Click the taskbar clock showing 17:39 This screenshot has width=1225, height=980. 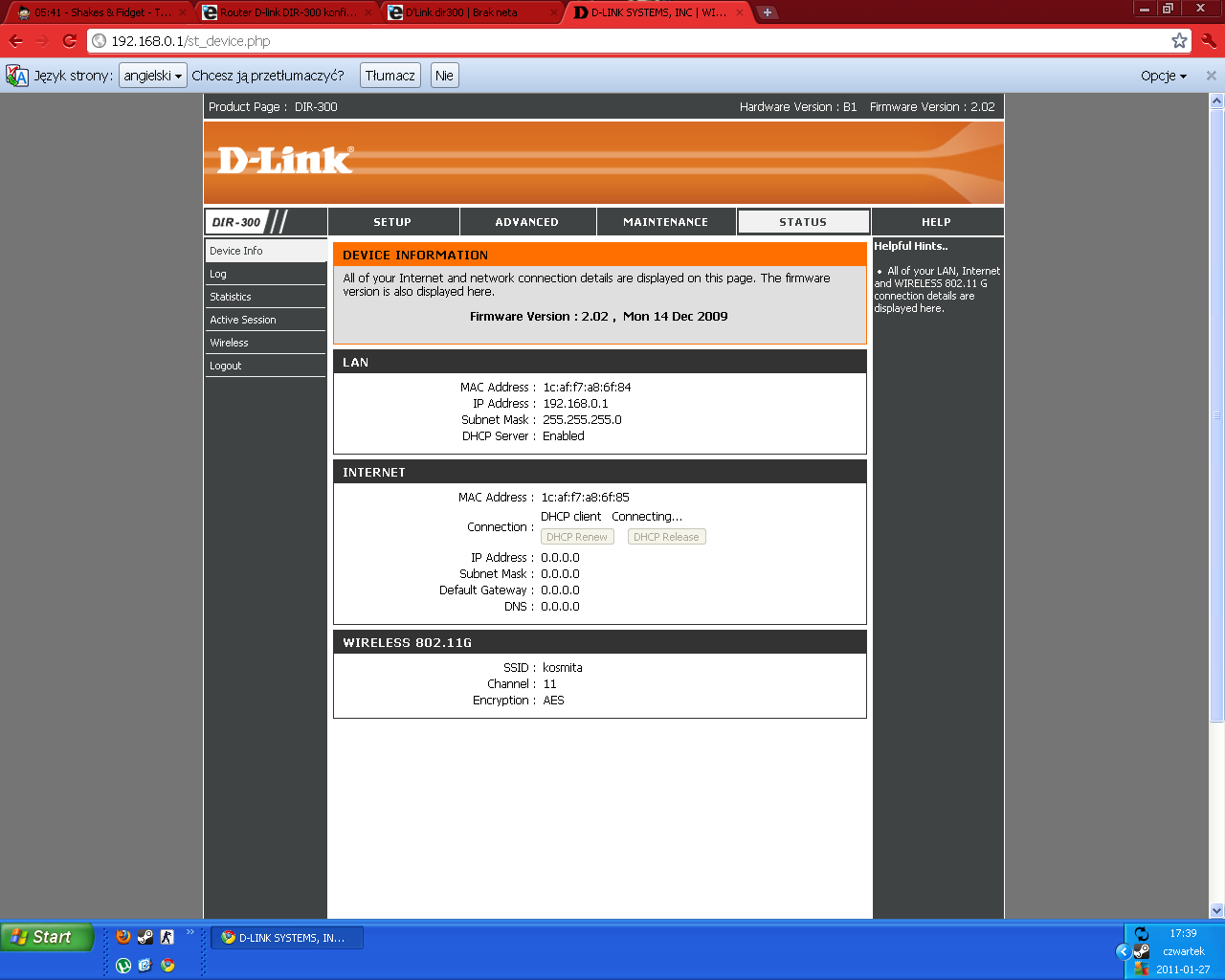click(1183, 933)
